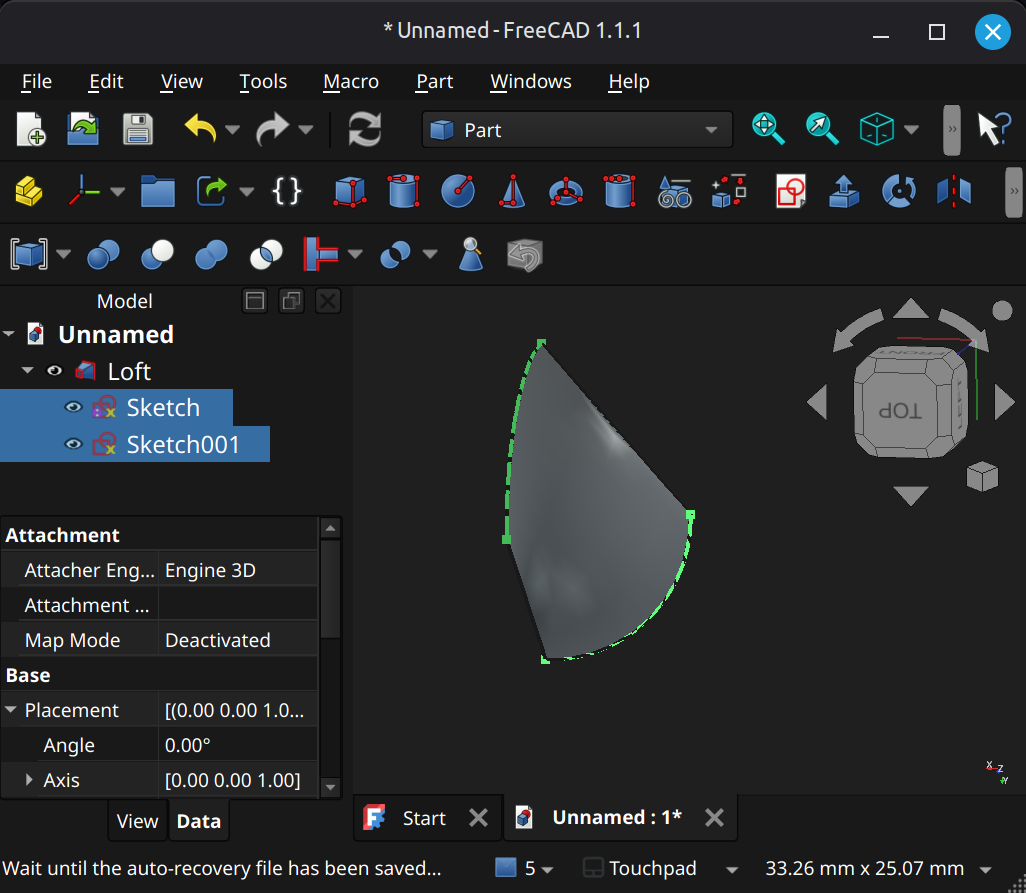Open the Tools menu
1026x893 pixels.
pyautogui.click(x=263, y=82)
